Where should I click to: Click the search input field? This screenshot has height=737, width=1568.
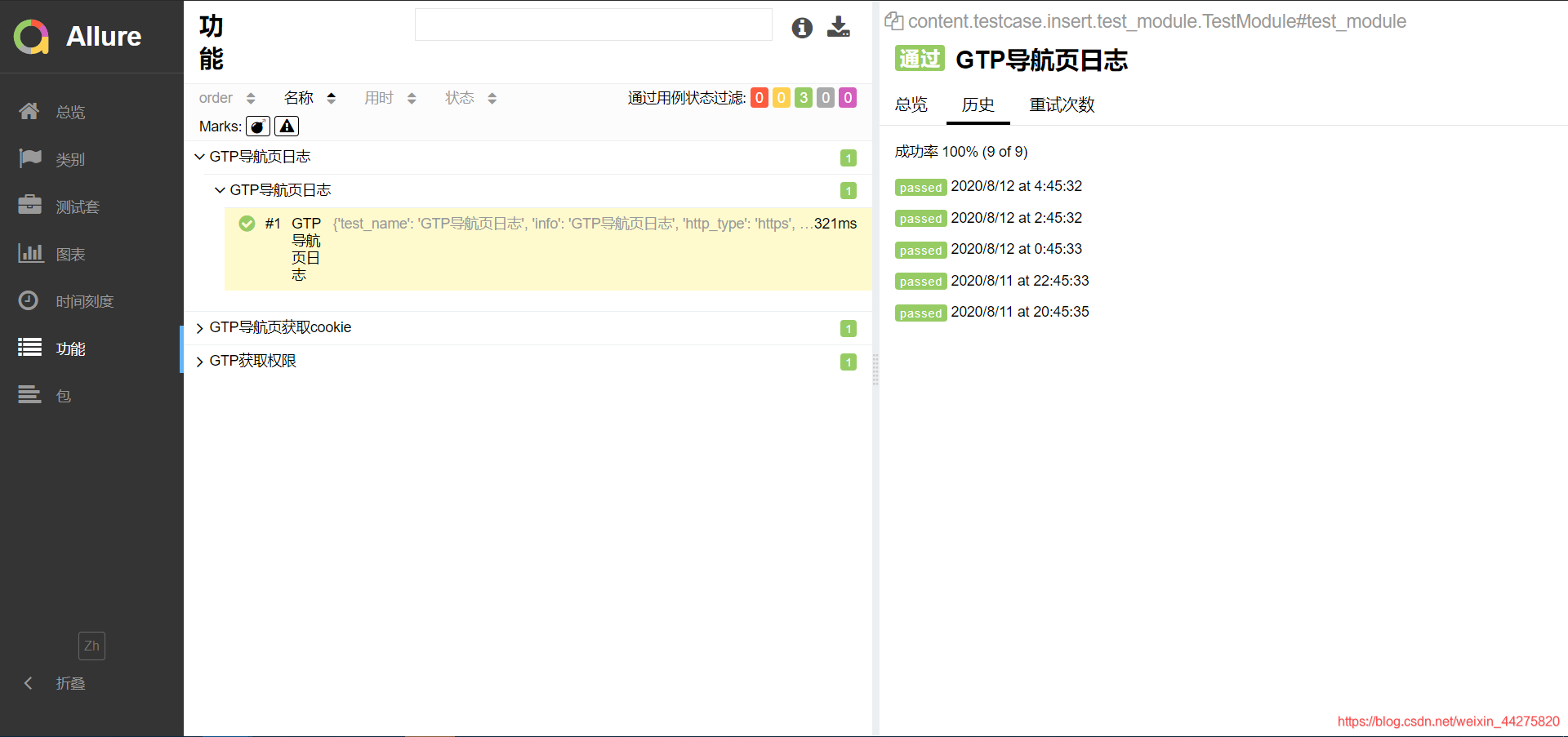[x=594, y=24]
